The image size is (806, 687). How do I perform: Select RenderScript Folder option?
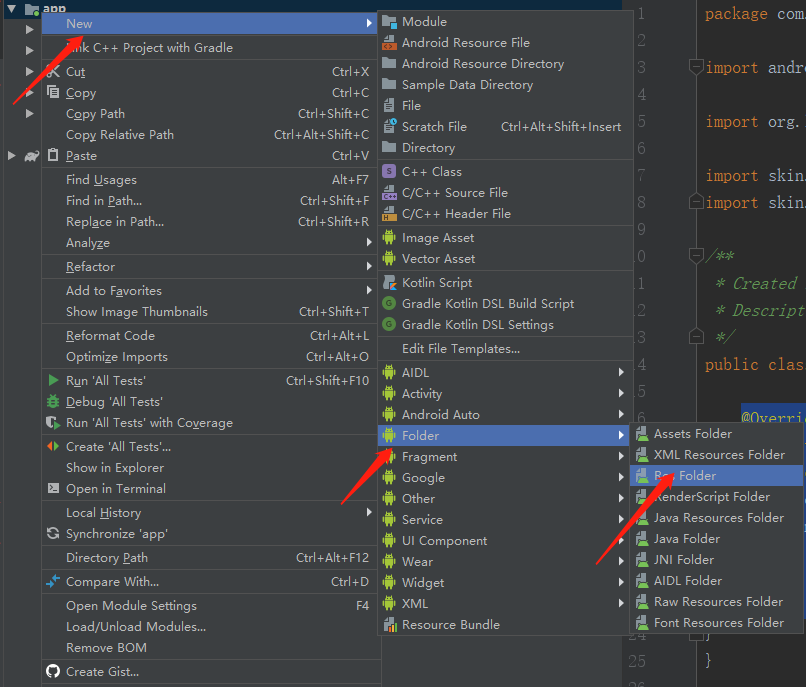click(x=717, y=497)
